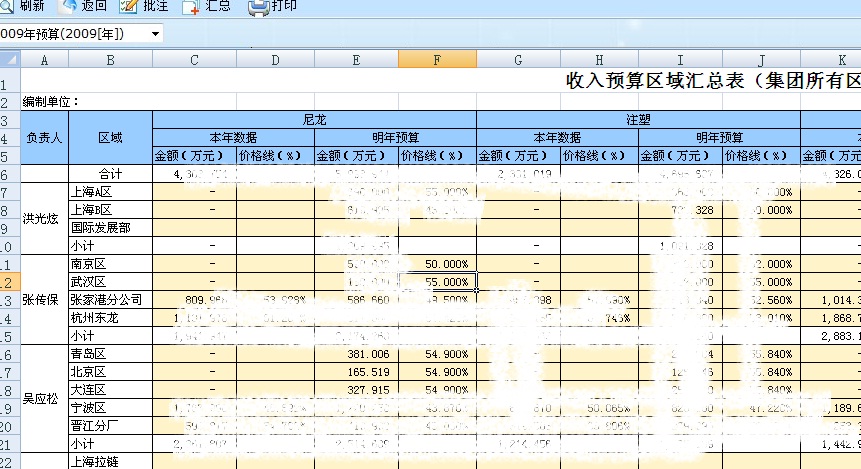Viewport: 861px width, 469px height.
Task: Select row 6 header
Action: click(10, 174)
